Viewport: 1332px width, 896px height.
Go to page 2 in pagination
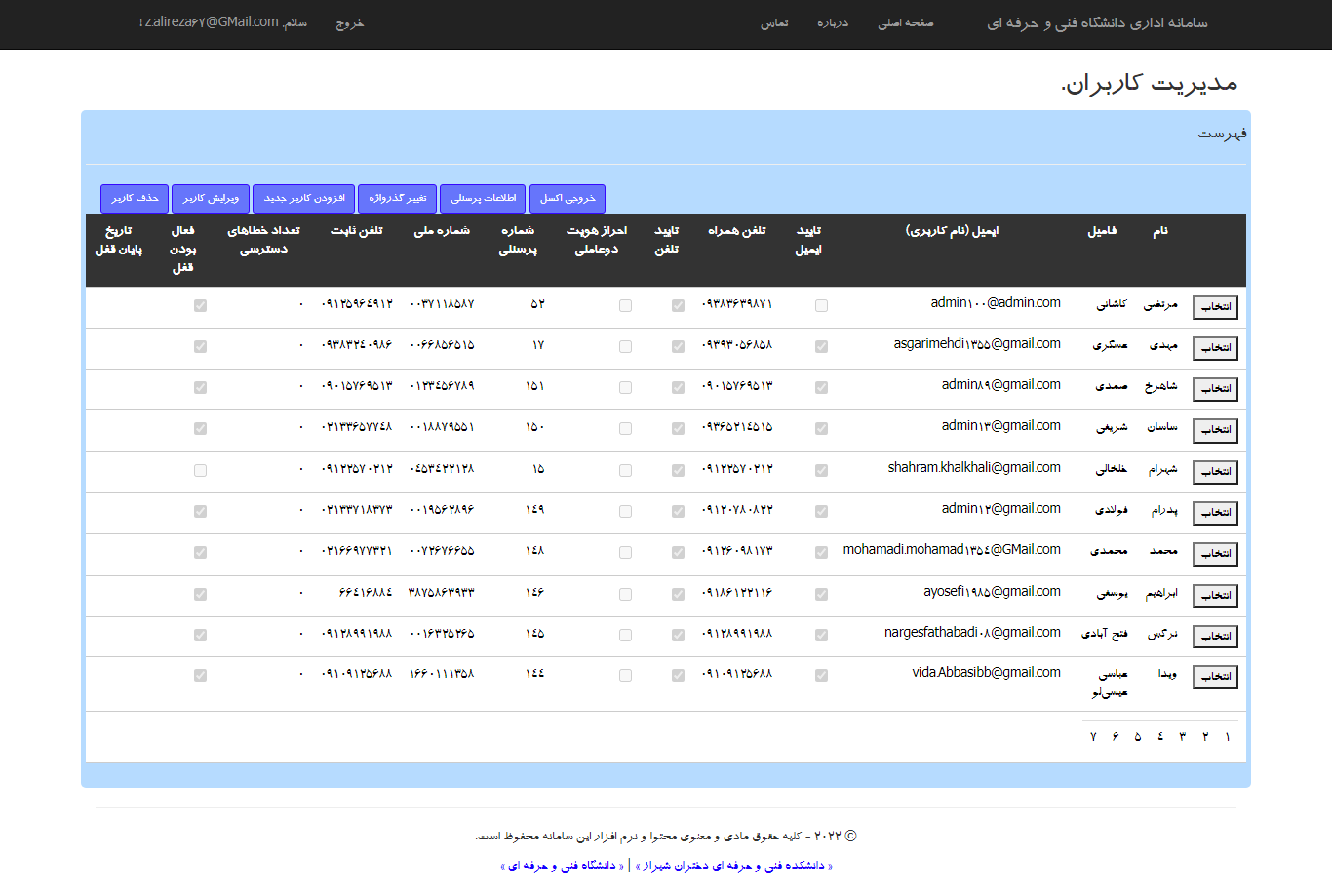pos(1205,737)
